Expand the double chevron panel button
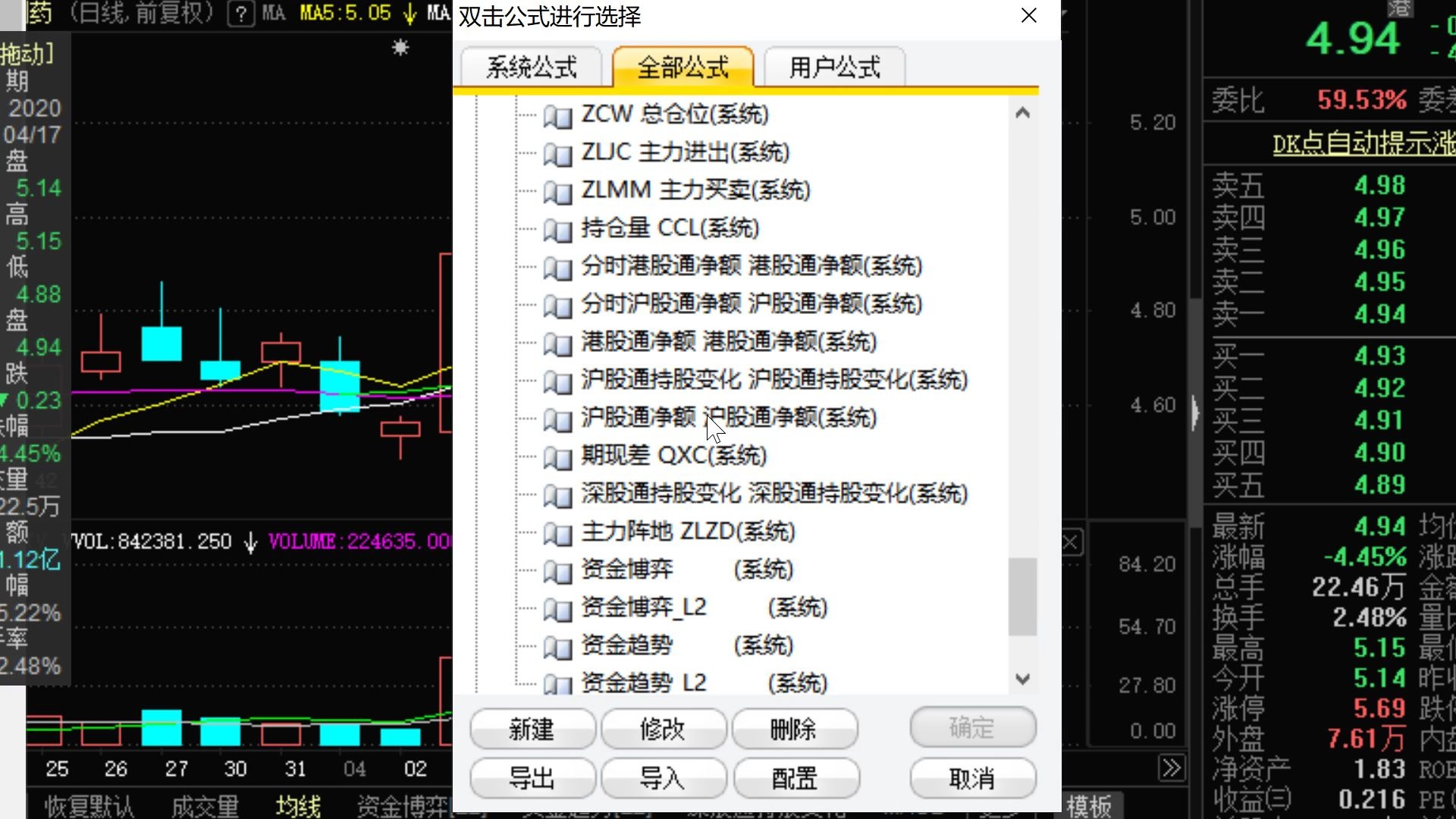The width and height of the screenshot is (1456, 819). pyautogui.click(x=1172, y=768)
